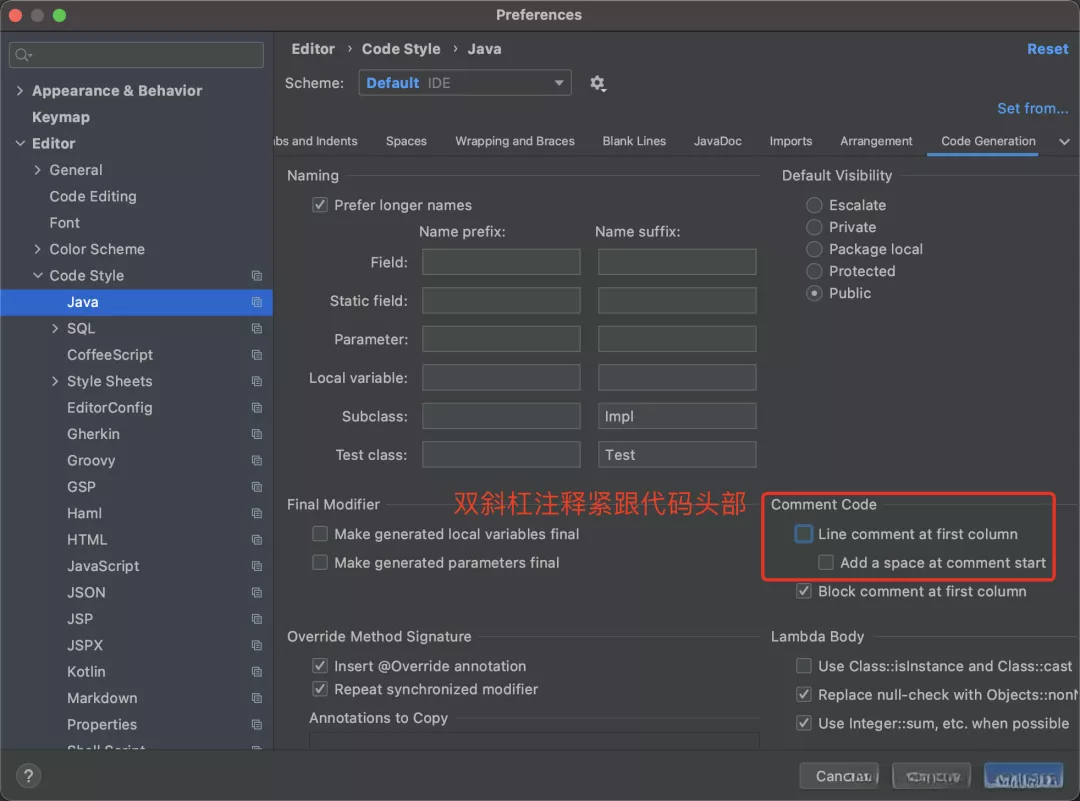Switch to the Imports tab
Viewport: 1080px width, 801px height.
(790, 141)
